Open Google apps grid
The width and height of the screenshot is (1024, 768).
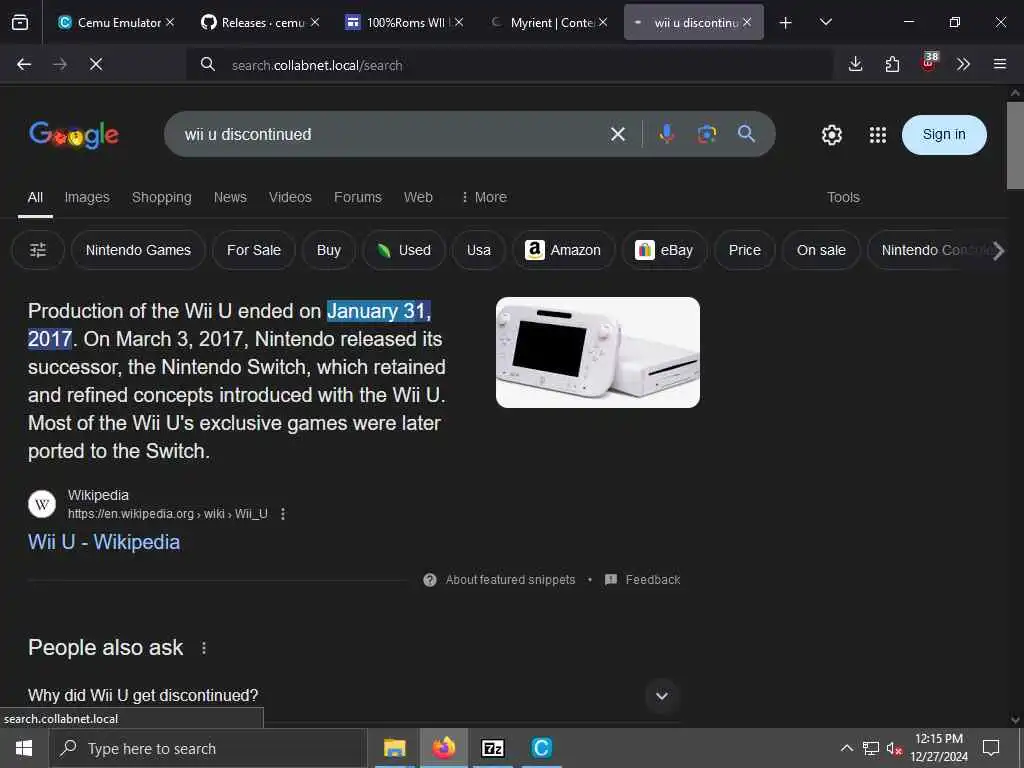coord(878,135)
